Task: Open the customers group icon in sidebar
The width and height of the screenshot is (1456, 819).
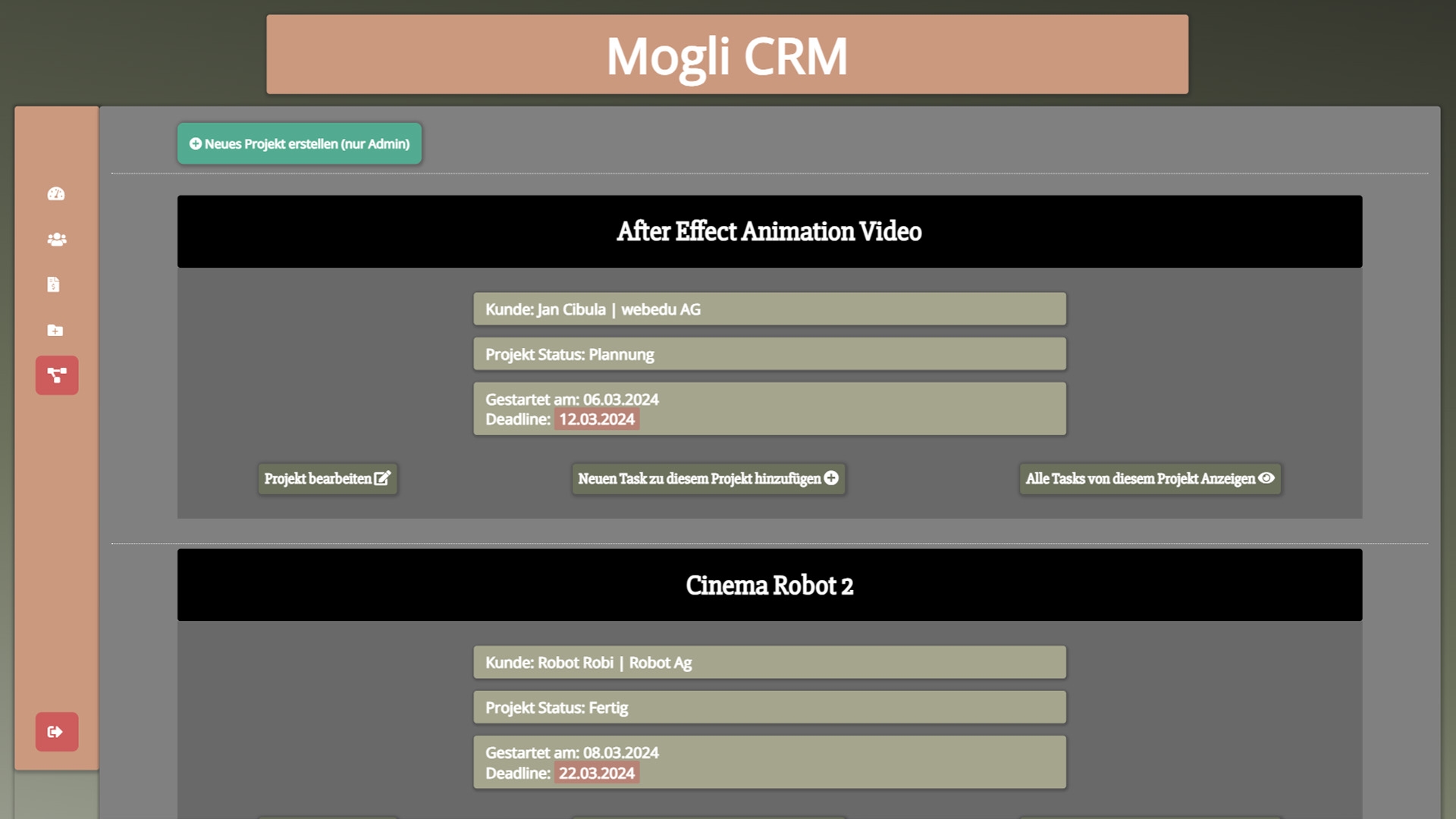Action: point(56,240)
